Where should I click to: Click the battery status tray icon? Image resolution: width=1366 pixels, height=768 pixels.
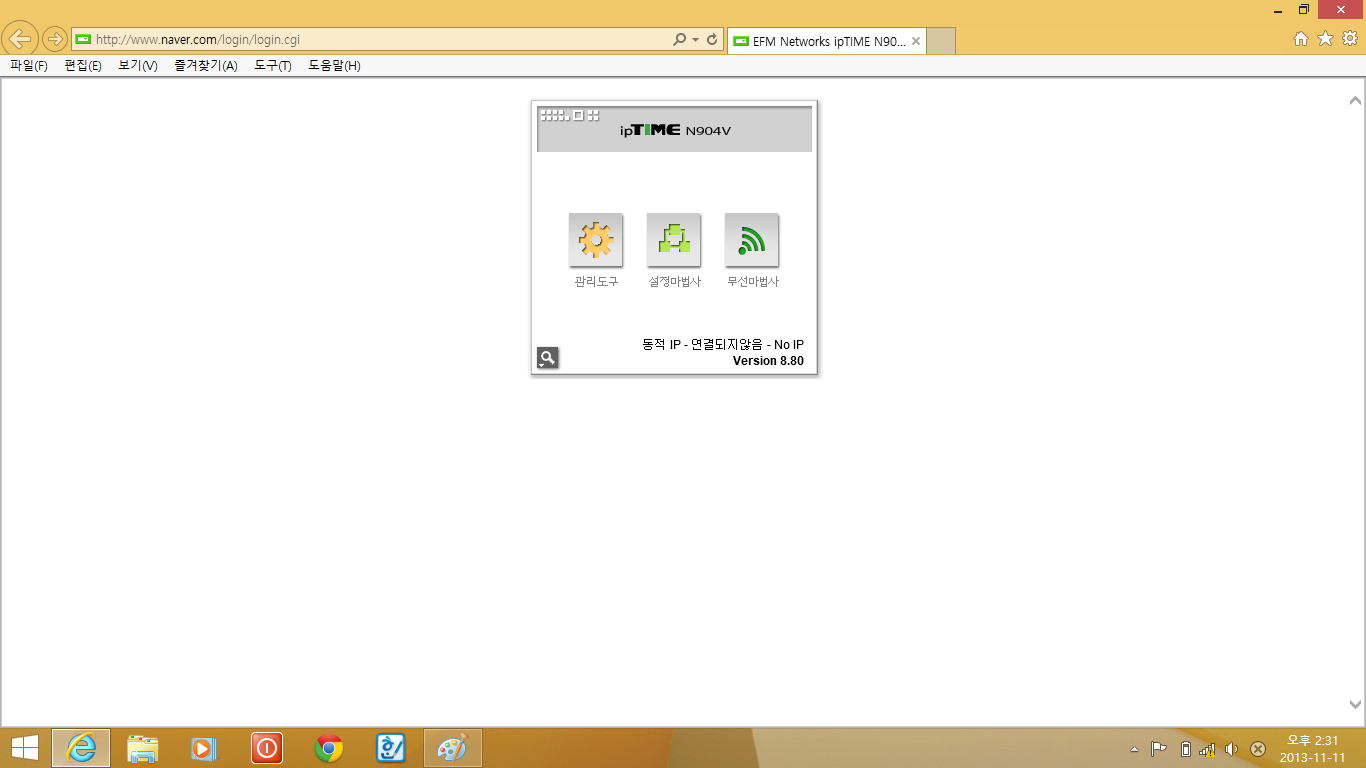tap(1185, 749)
